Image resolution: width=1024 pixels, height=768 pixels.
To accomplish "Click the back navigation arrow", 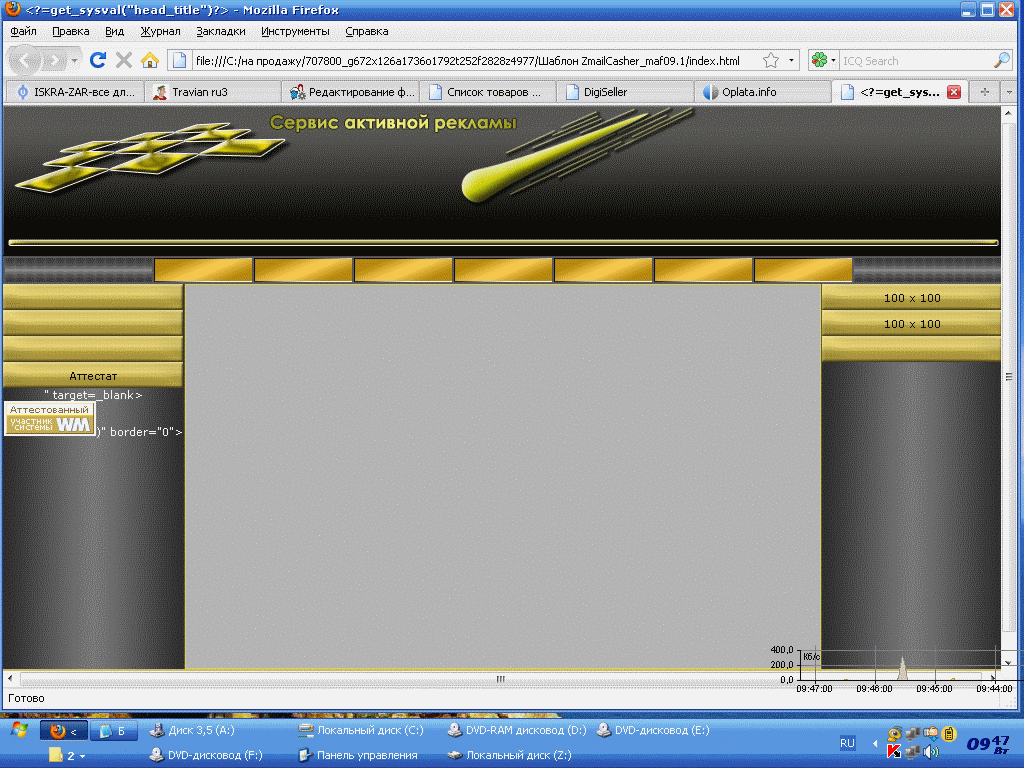I will [25, 61].
